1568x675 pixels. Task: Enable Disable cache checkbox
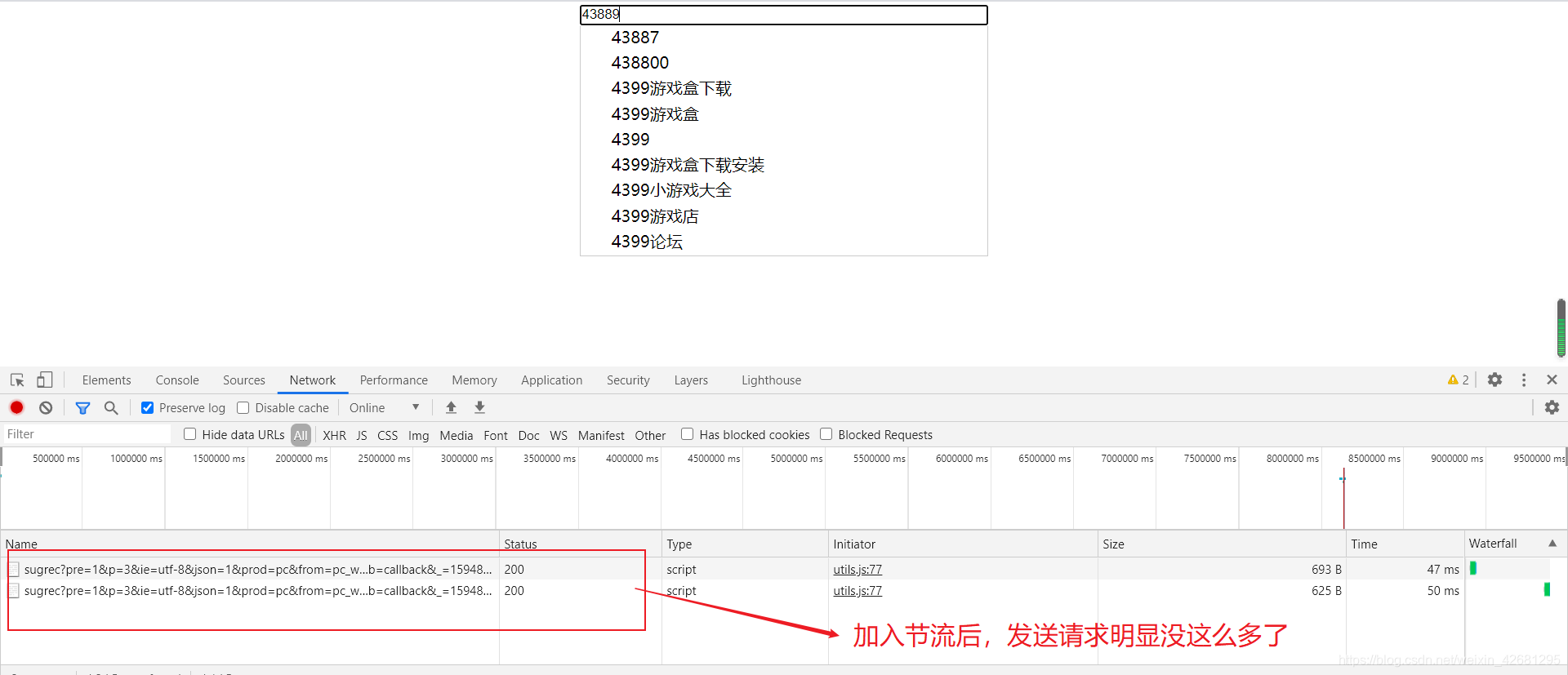[x=243, y=407]
